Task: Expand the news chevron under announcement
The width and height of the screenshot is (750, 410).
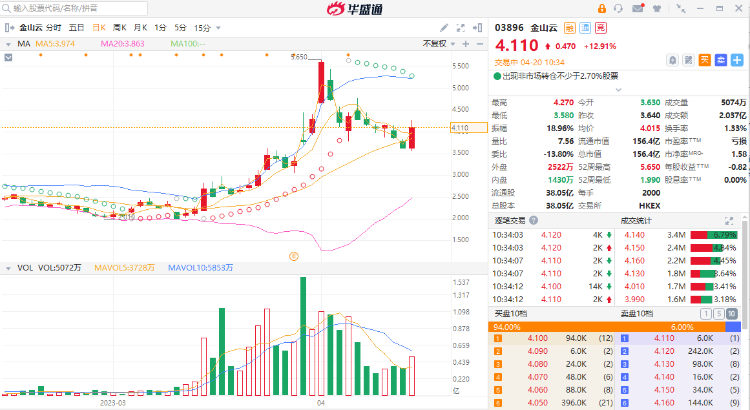Action: pos(618,89)
